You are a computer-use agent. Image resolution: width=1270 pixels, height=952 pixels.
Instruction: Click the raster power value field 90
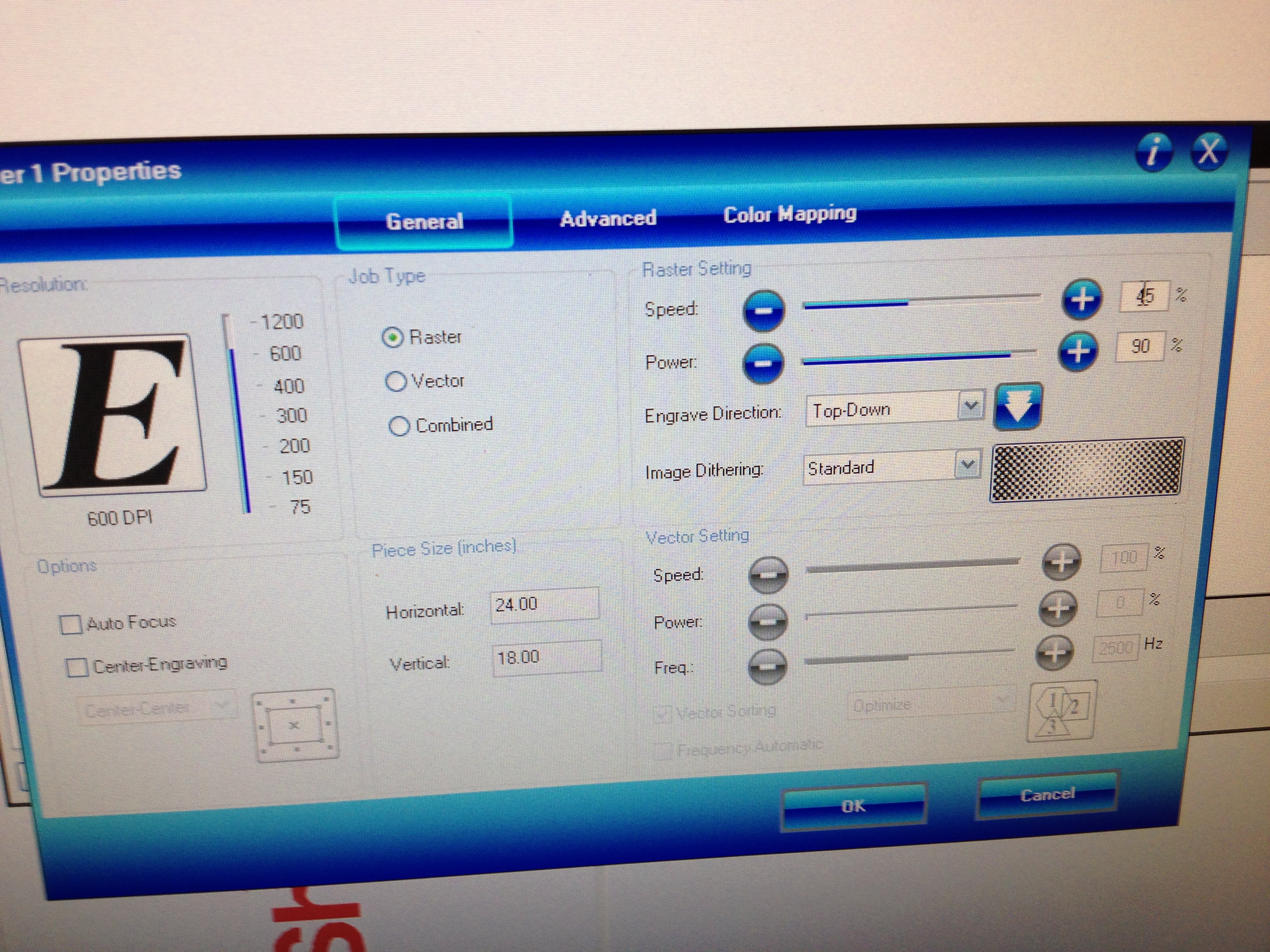1140,346
